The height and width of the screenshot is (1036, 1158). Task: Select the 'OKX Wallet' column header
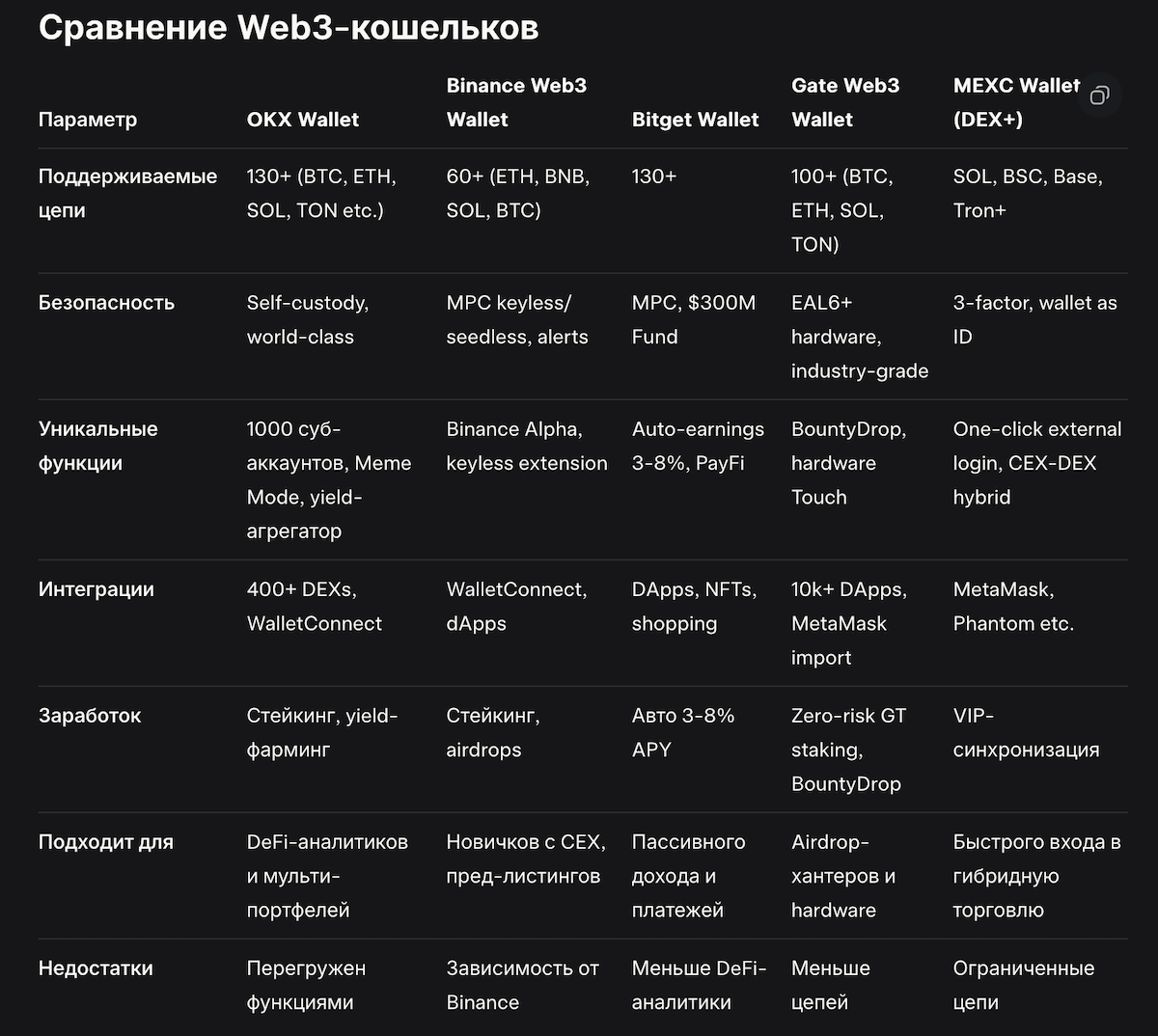coord(303,120)
